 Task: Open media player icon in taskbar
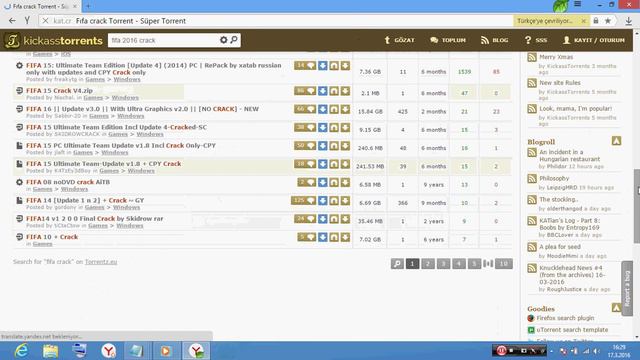coord(166,351)
